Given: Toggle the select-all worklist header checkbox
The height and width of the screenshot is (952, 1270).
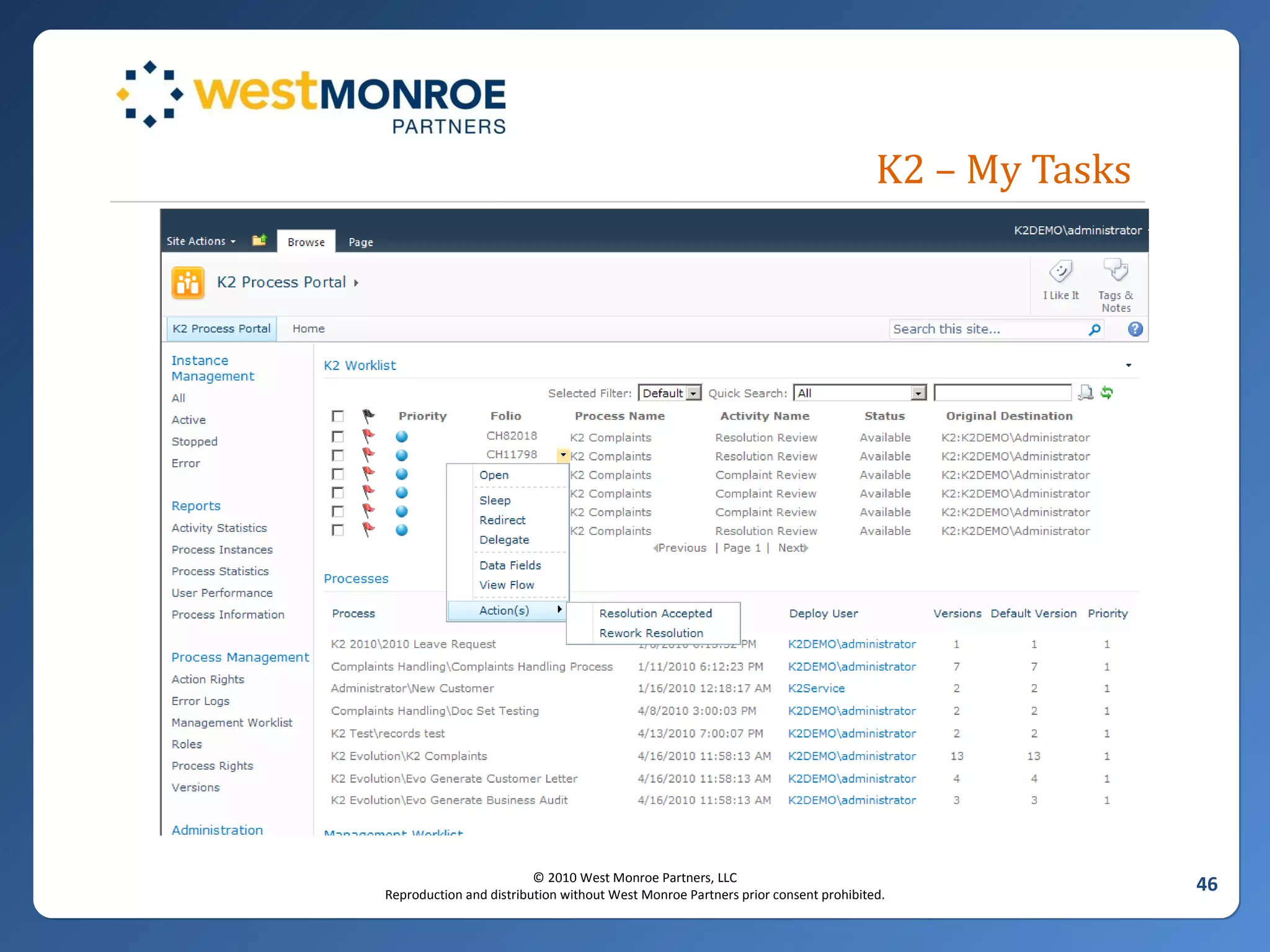Looking at the screenshot, I should tap(338, 416).
